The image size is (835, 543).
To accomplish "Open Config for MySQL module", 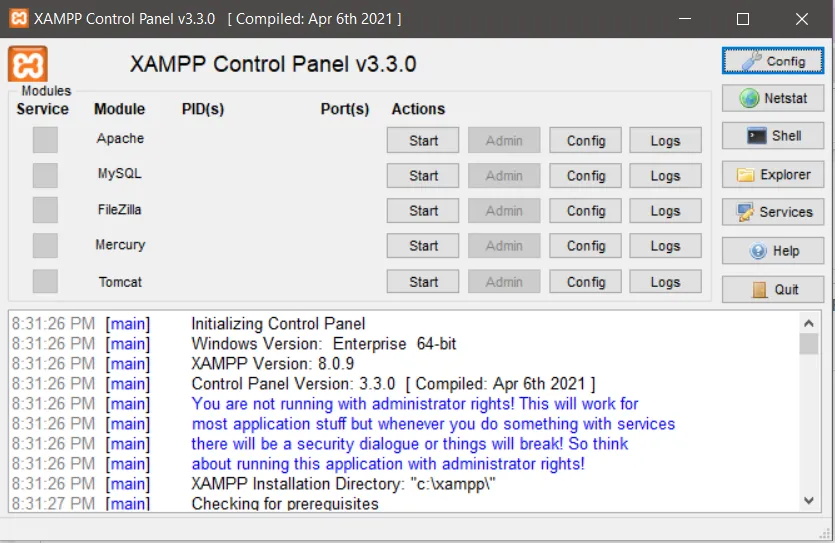I will click(585, 176).
